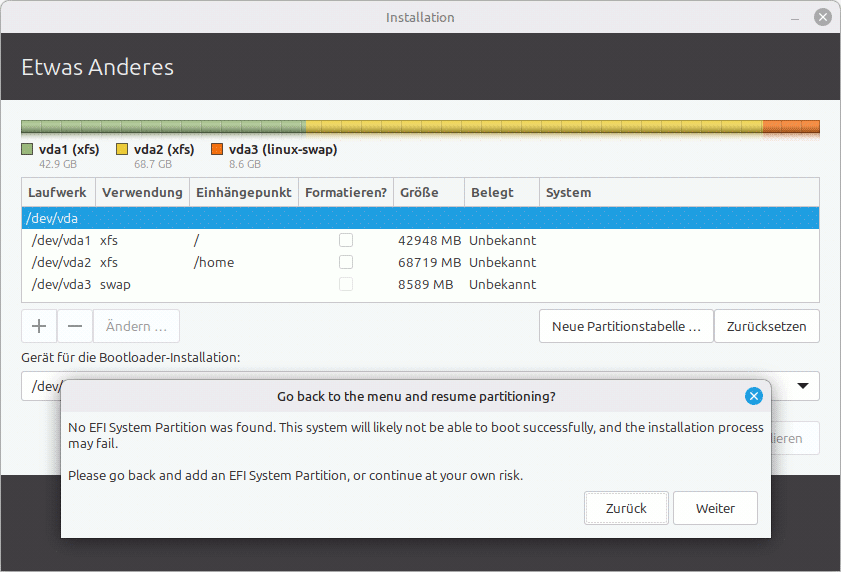Click the 68719 MB size cell
The height and width of the screenshot is (572, 841).
pyautogui.click(x=430, y=262)
